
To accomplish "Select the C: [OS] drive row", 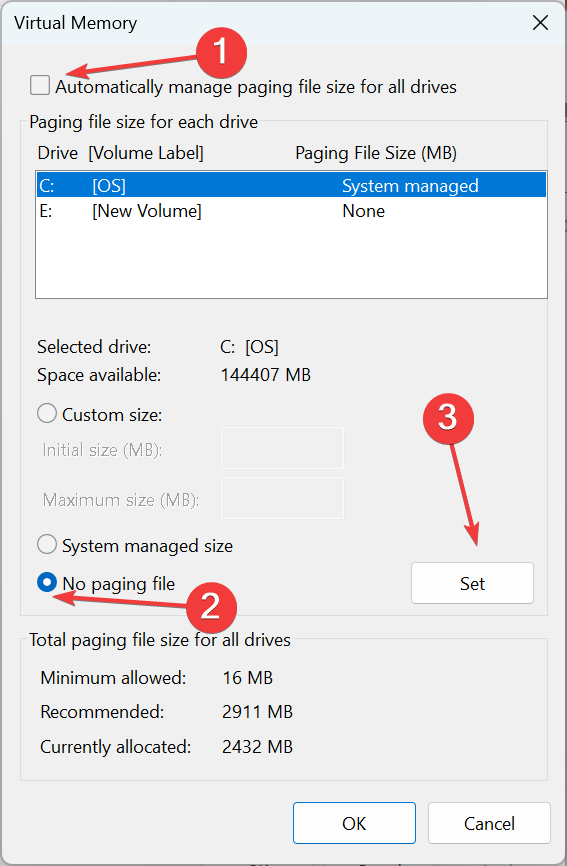I will (292, 186).
